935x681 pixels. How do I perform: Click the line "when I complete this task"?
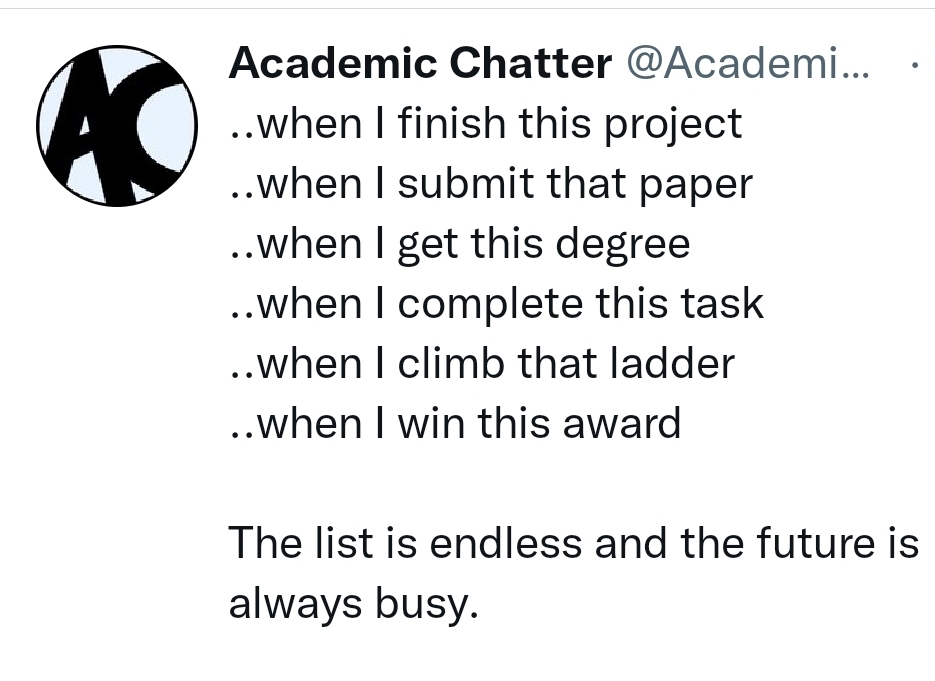[x=497, y=304]
